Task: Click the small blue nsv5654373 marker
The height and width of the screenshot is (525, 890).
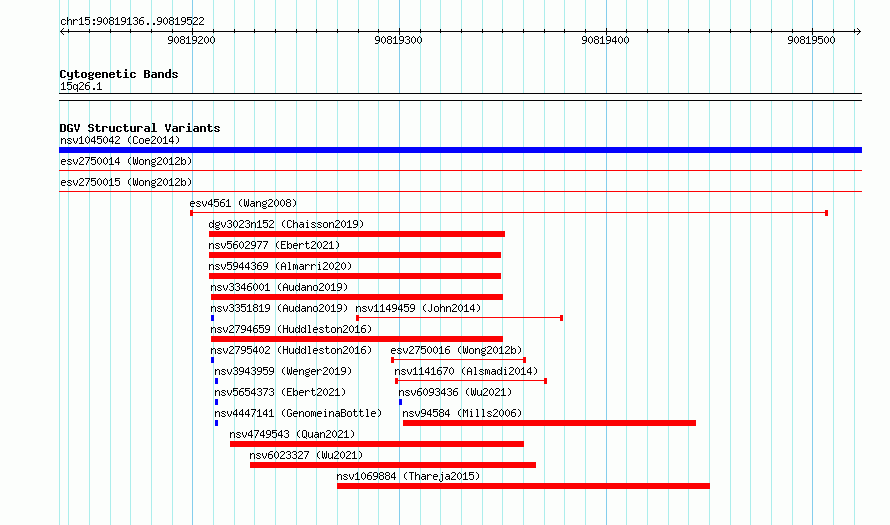Action: pyautogui.click(x=216, y=402)
